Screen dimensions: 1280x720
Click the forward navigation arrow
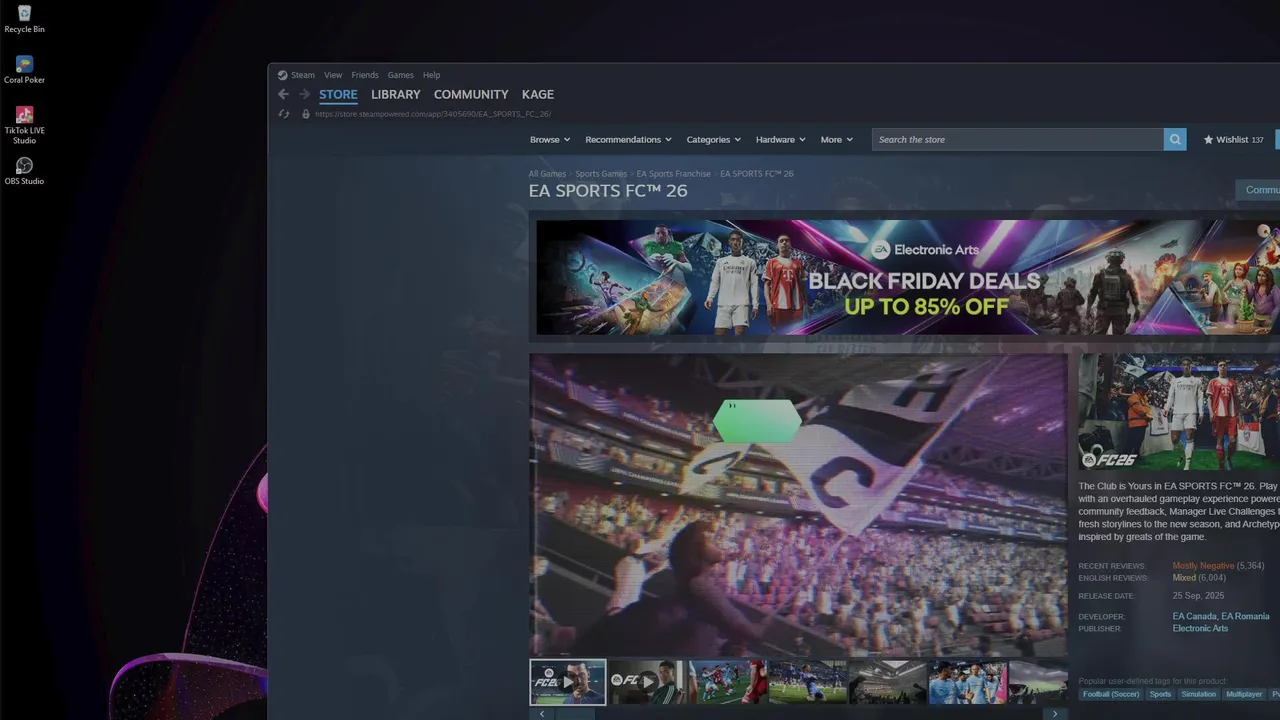(305, 94)
